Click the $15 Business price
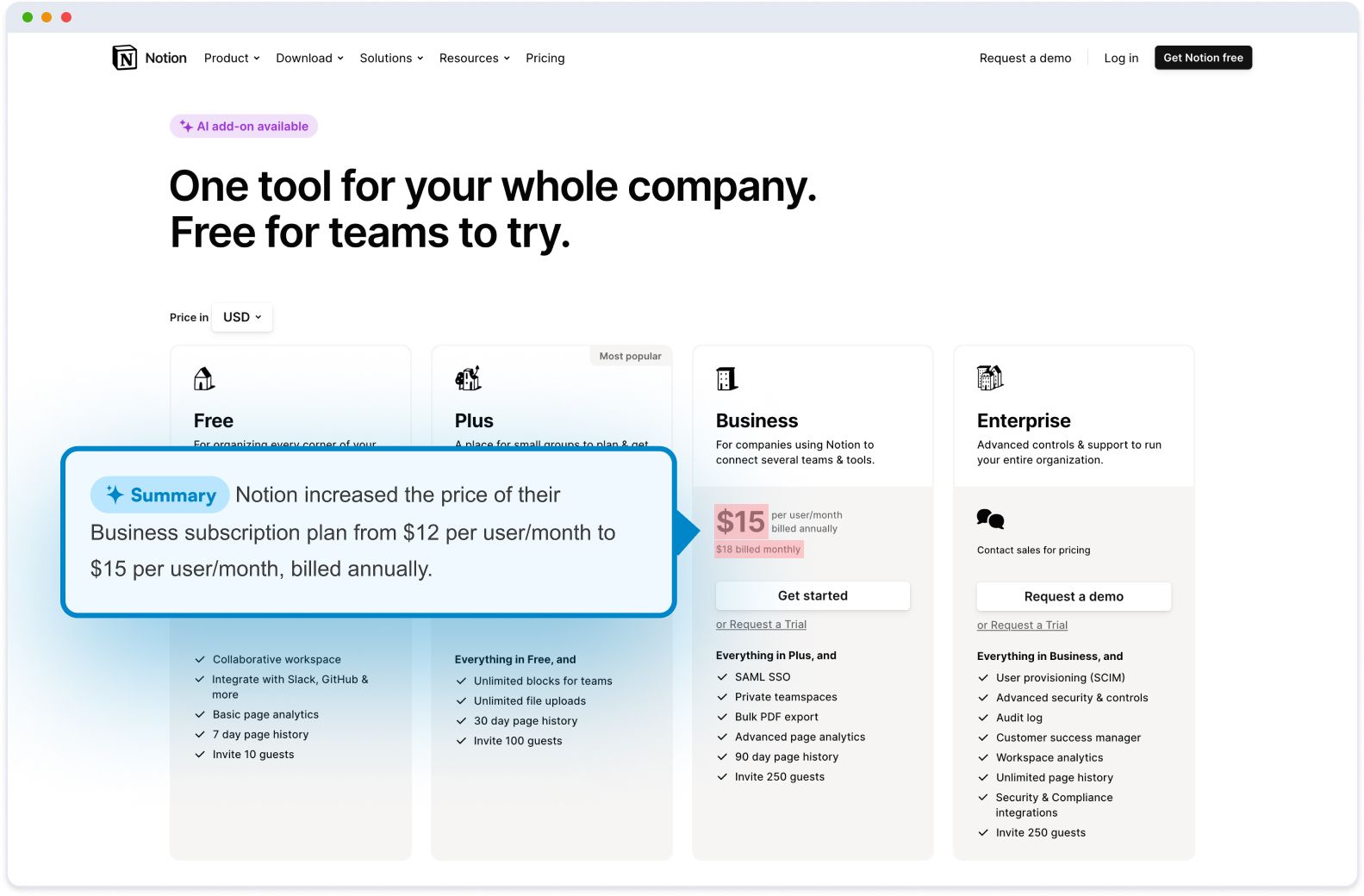Viewport: 1364px width, 896px height. tap(741, 521)
